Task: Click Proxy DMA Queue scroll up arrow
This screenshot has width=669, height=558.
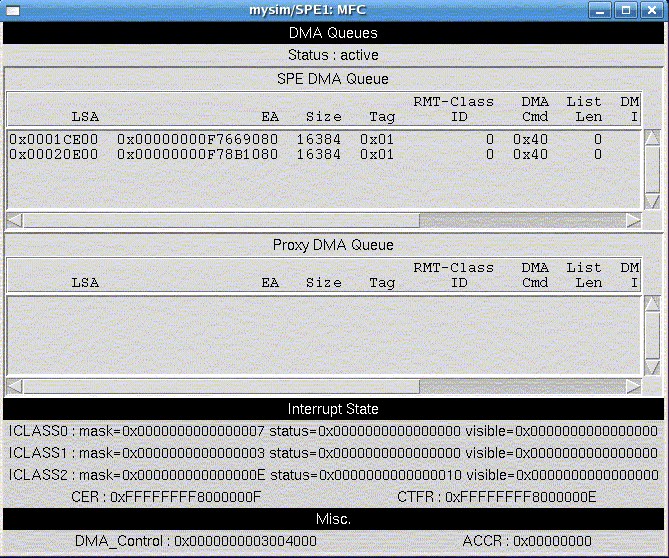Action: tap(652, 303)
